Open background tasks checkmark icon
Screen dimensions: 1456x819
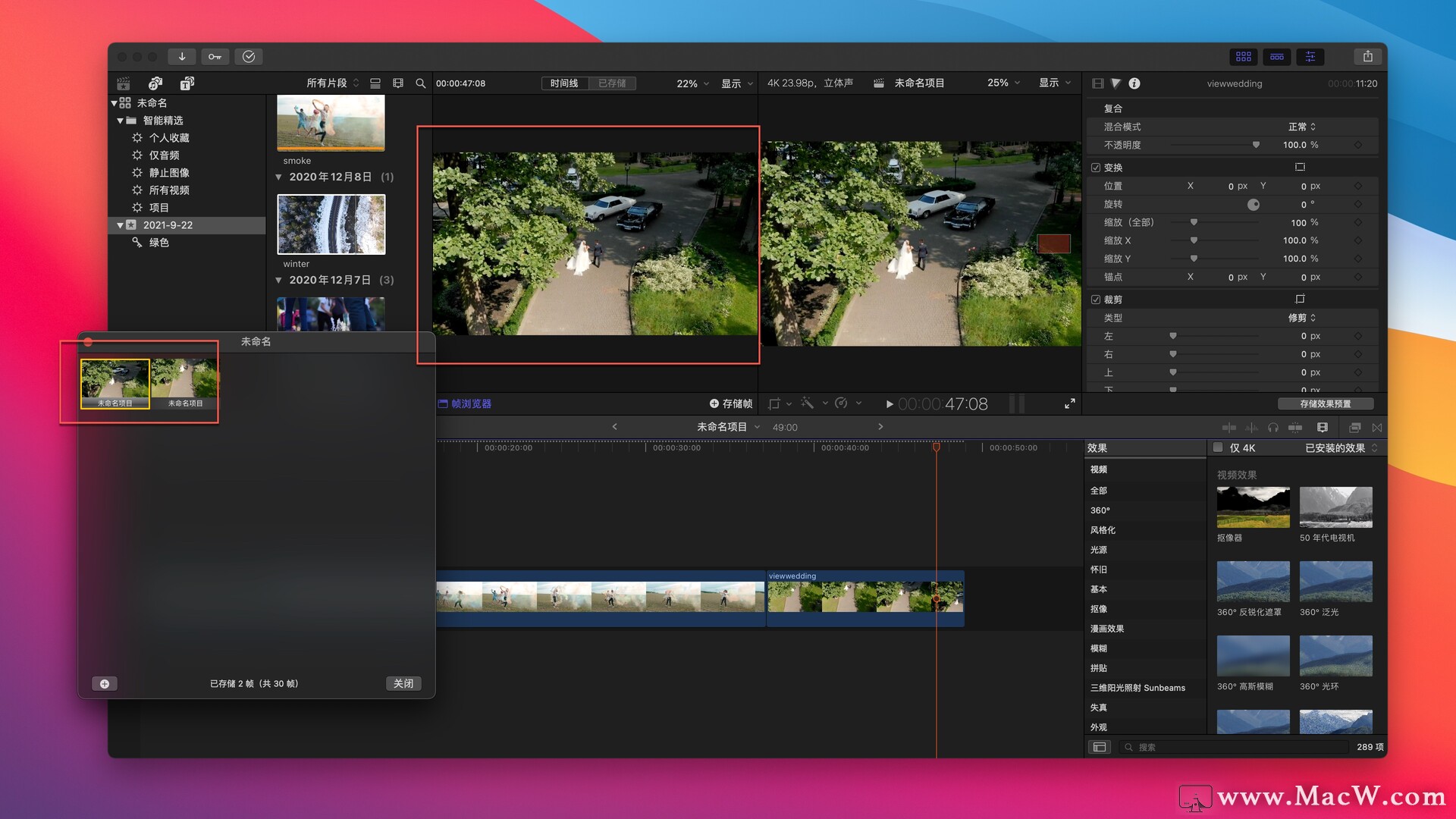coord(249,56)
